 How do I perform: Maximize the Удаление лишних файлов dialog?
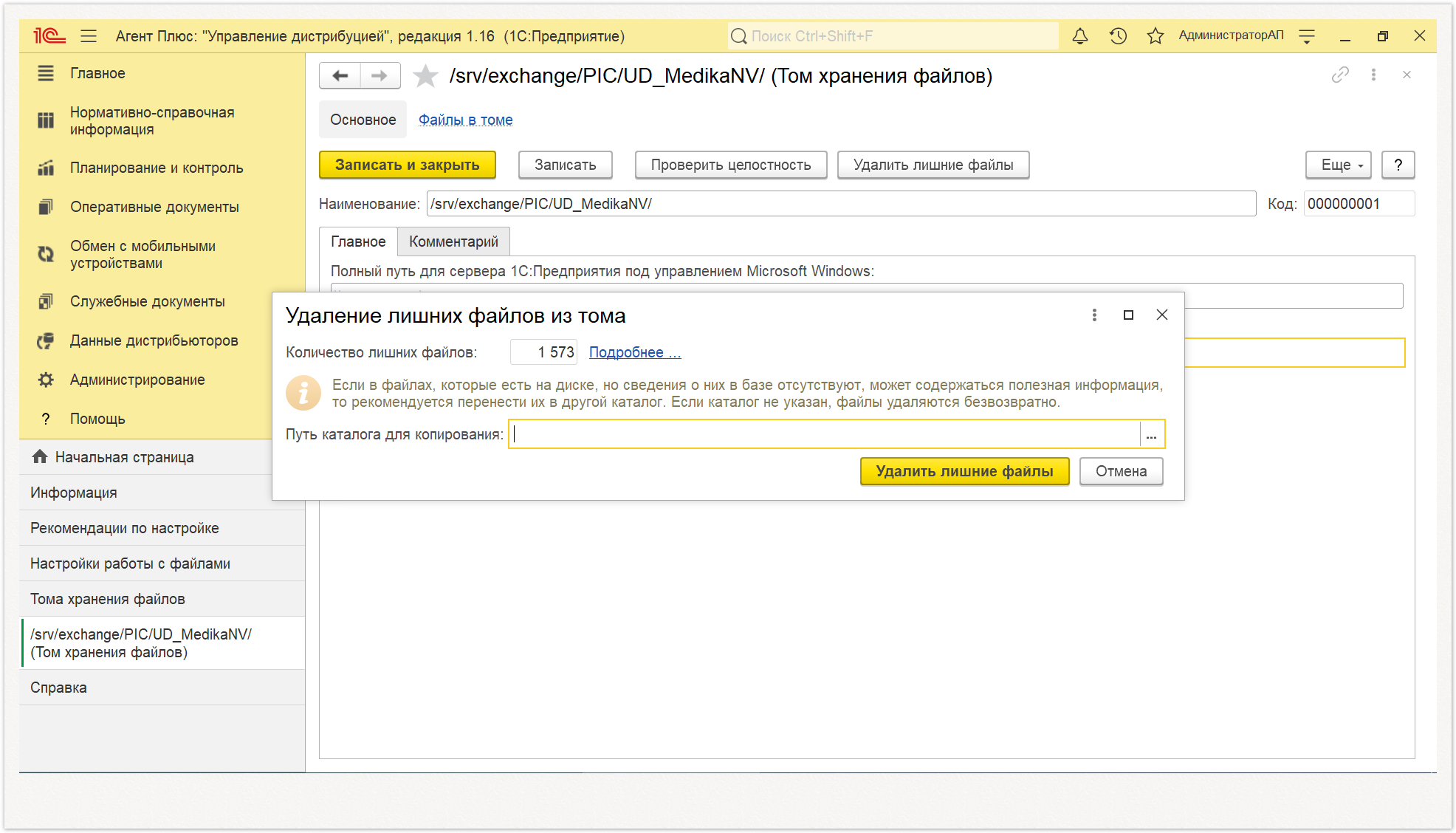pos(1128,315)
